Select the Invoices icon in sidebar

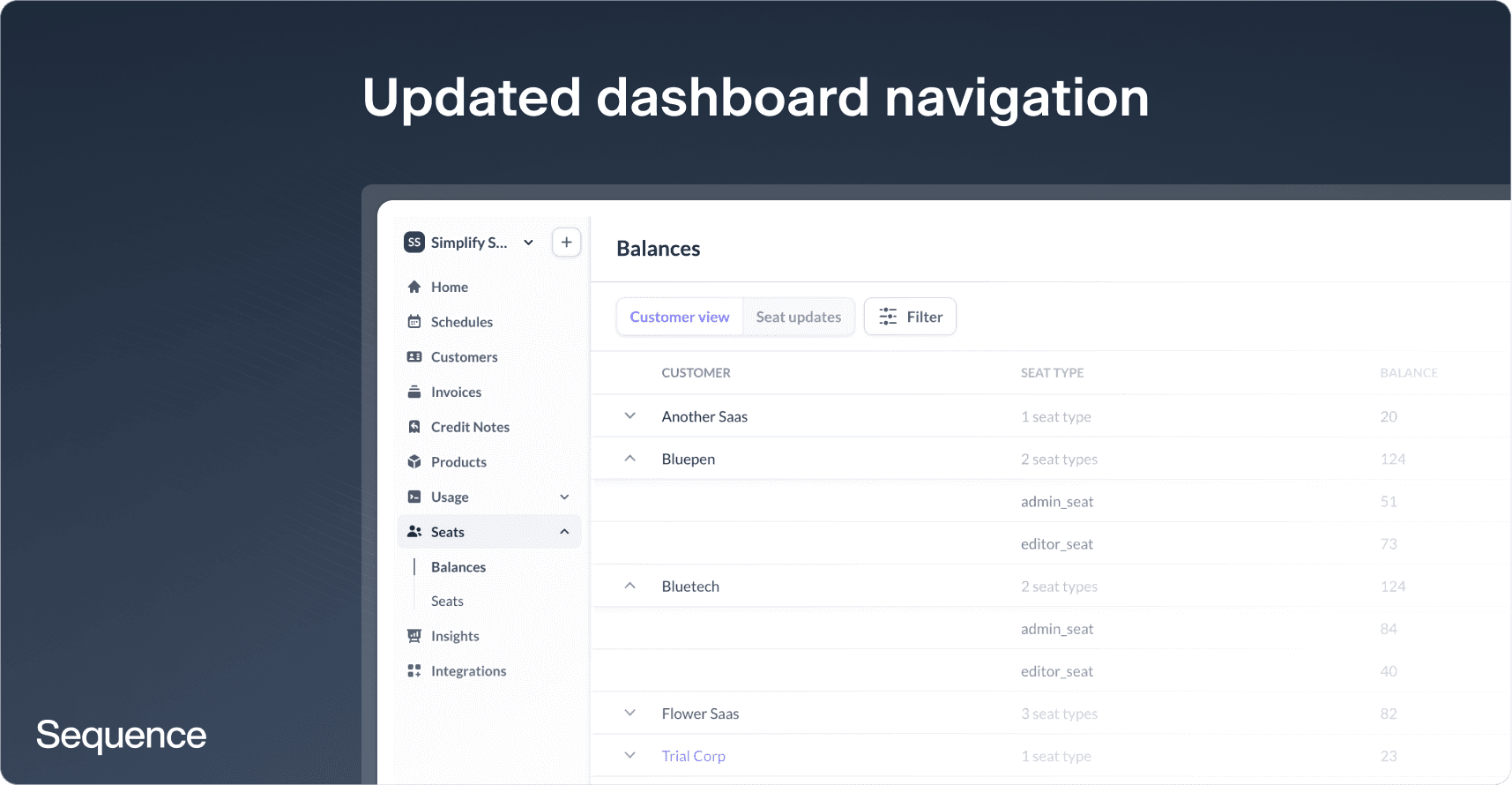(x=414, y=392)
